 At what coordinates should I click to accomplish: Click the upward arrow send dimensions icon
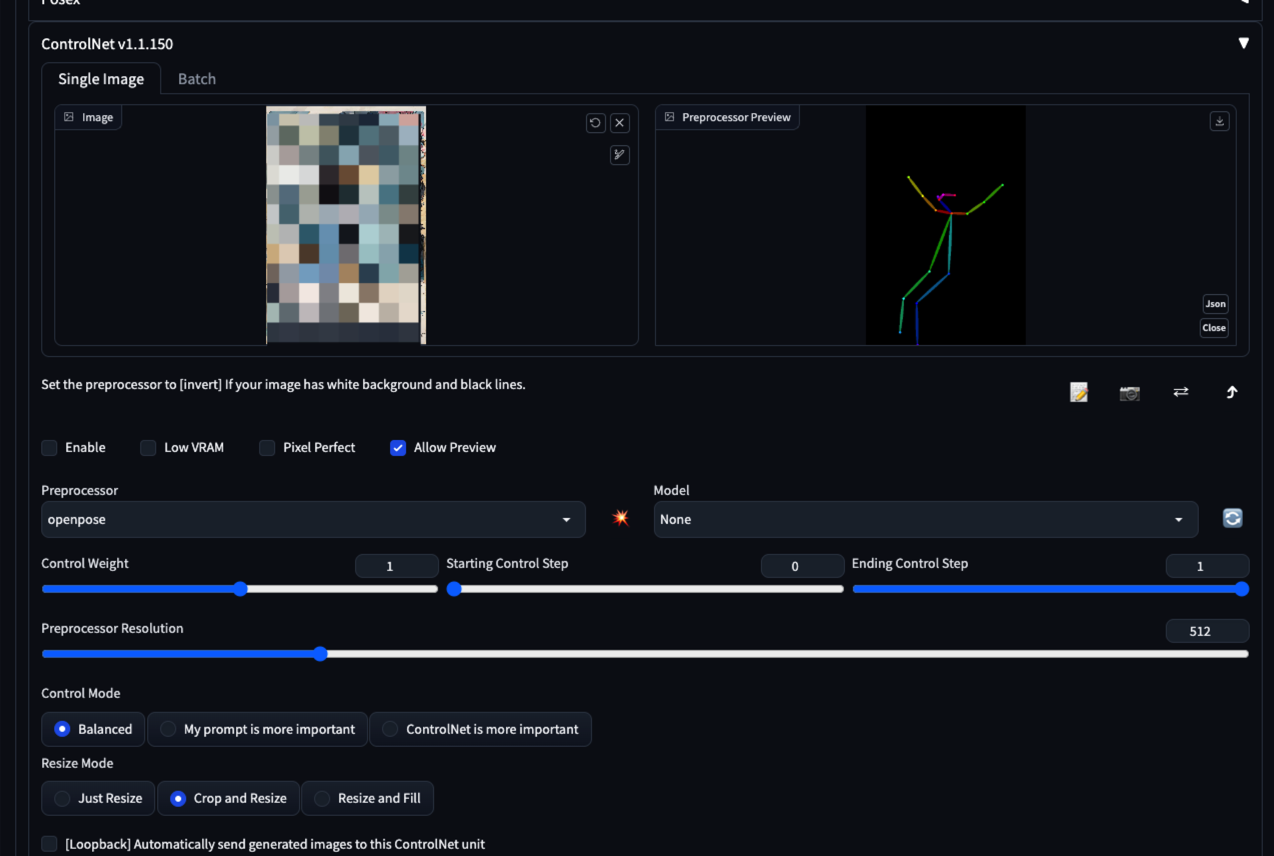[1232, 393]
